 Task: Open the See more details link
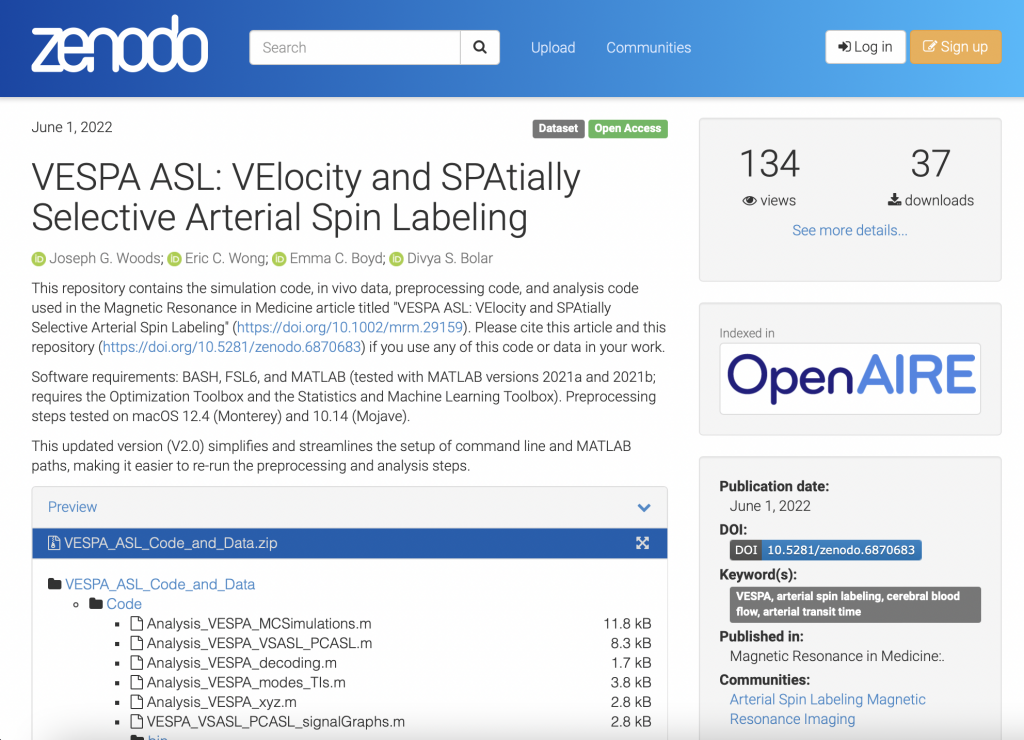(x=849, y=230)
